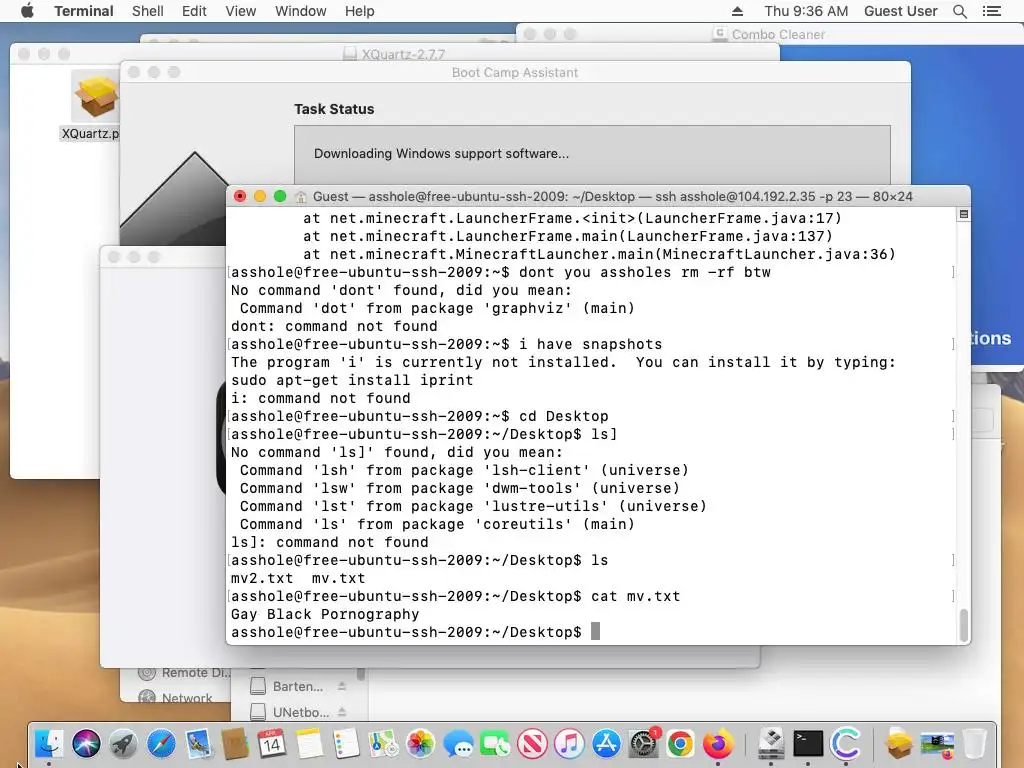Click the split pane button in Terminal

963,214
